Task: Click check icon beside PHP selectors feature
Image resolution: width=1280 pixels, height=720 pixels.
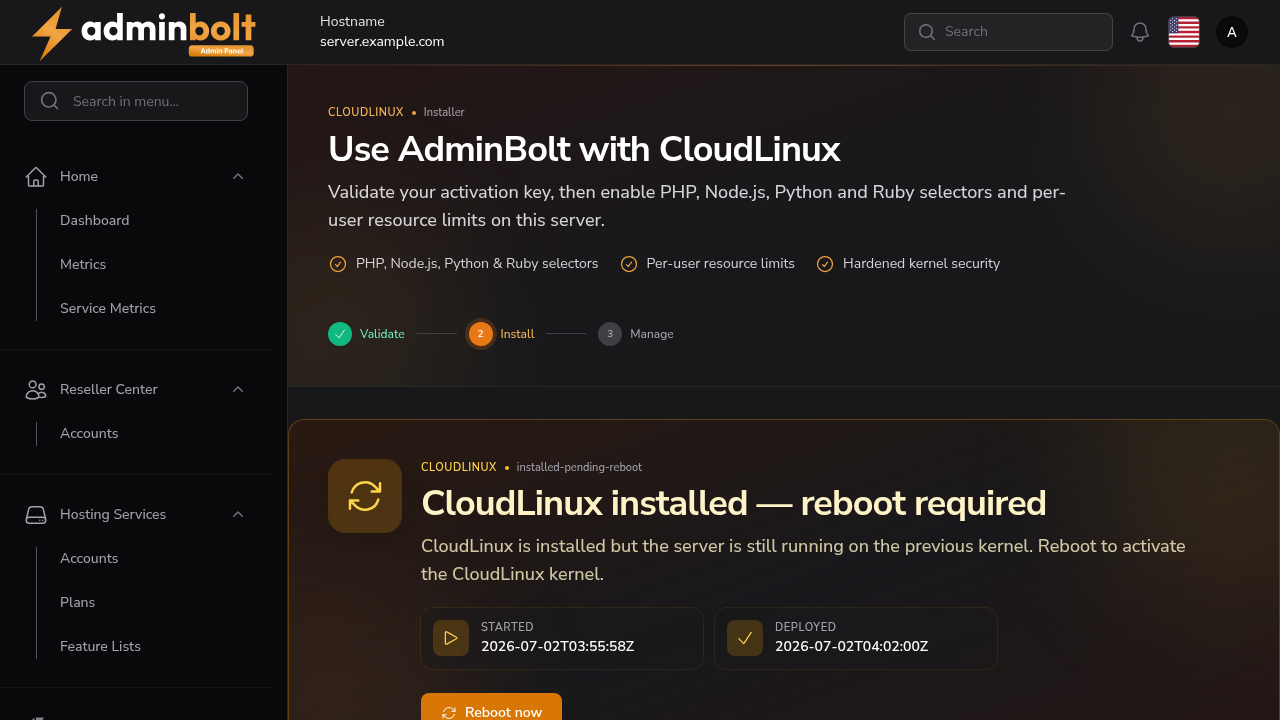Action: tap(338, 264)
